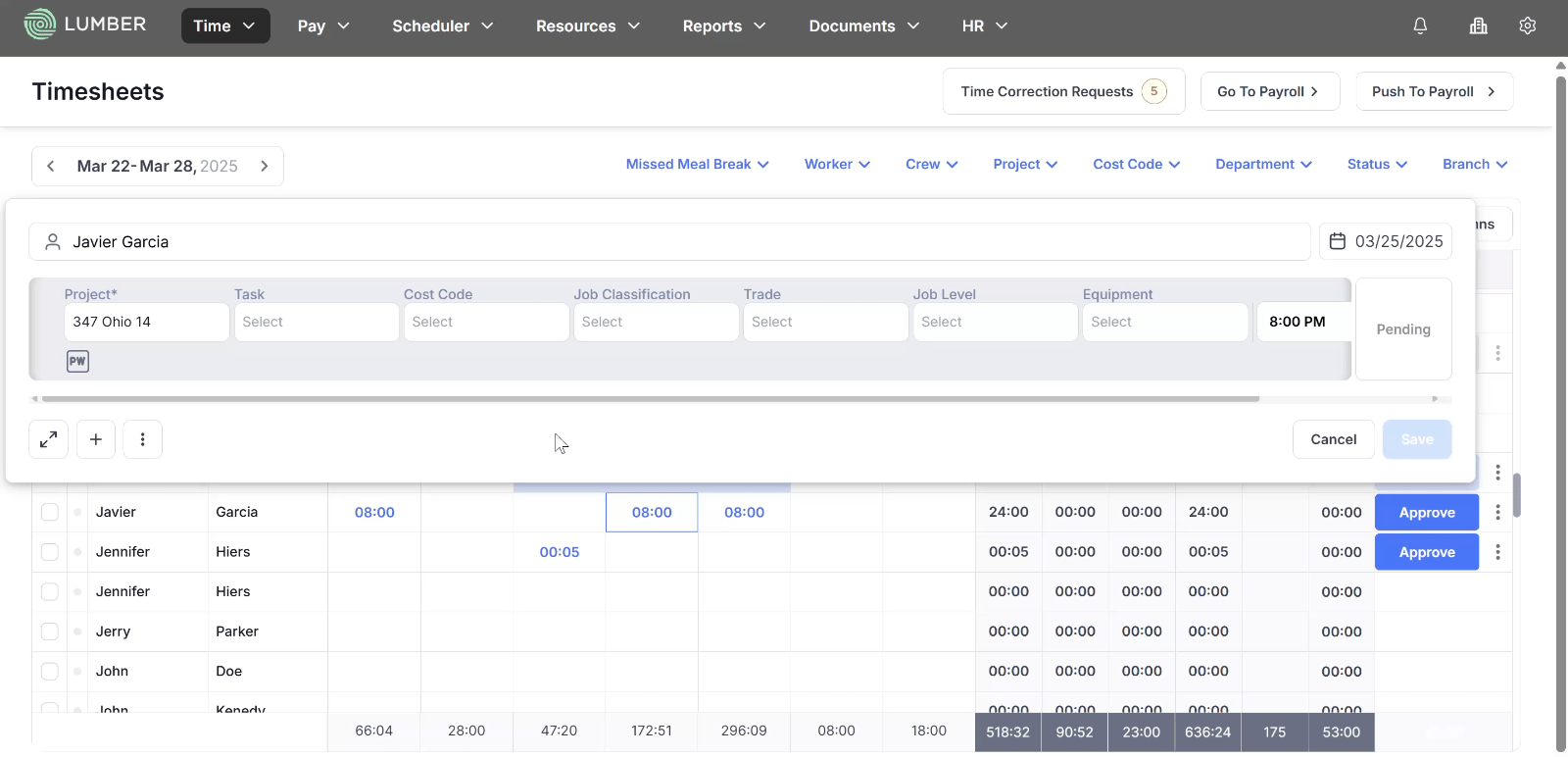The image size is (1568, 757).
Task: Open the three-dot menu beside the plus button
Action: 143,439
